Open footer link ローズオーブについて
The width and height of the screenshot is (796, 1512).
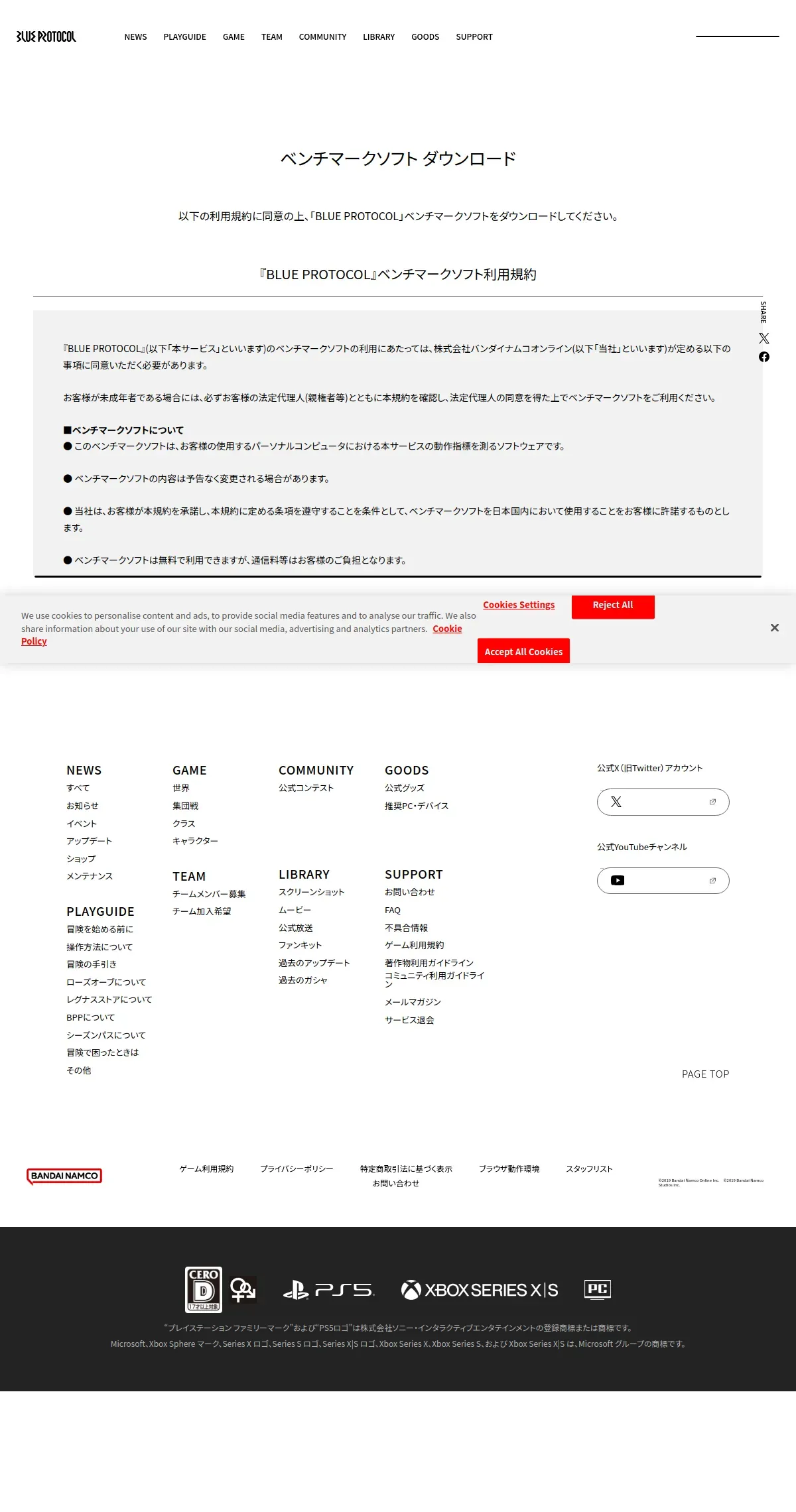(106, 982)
